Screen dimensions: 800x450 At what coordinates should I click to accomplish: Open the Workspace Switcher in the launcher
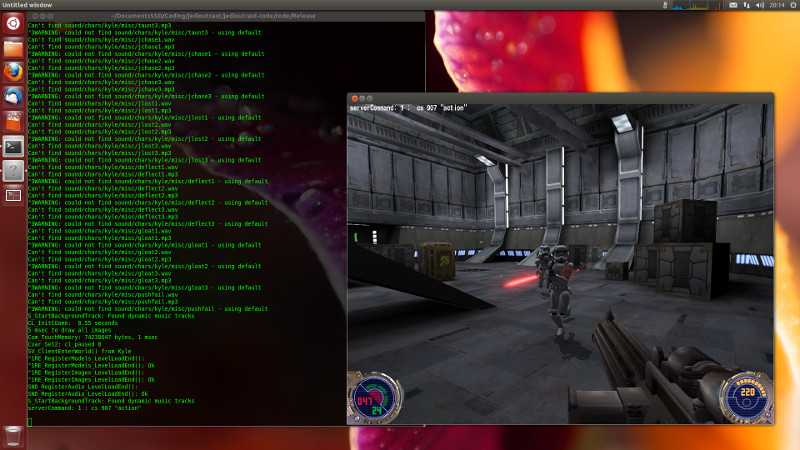click(x=13, y=195)
